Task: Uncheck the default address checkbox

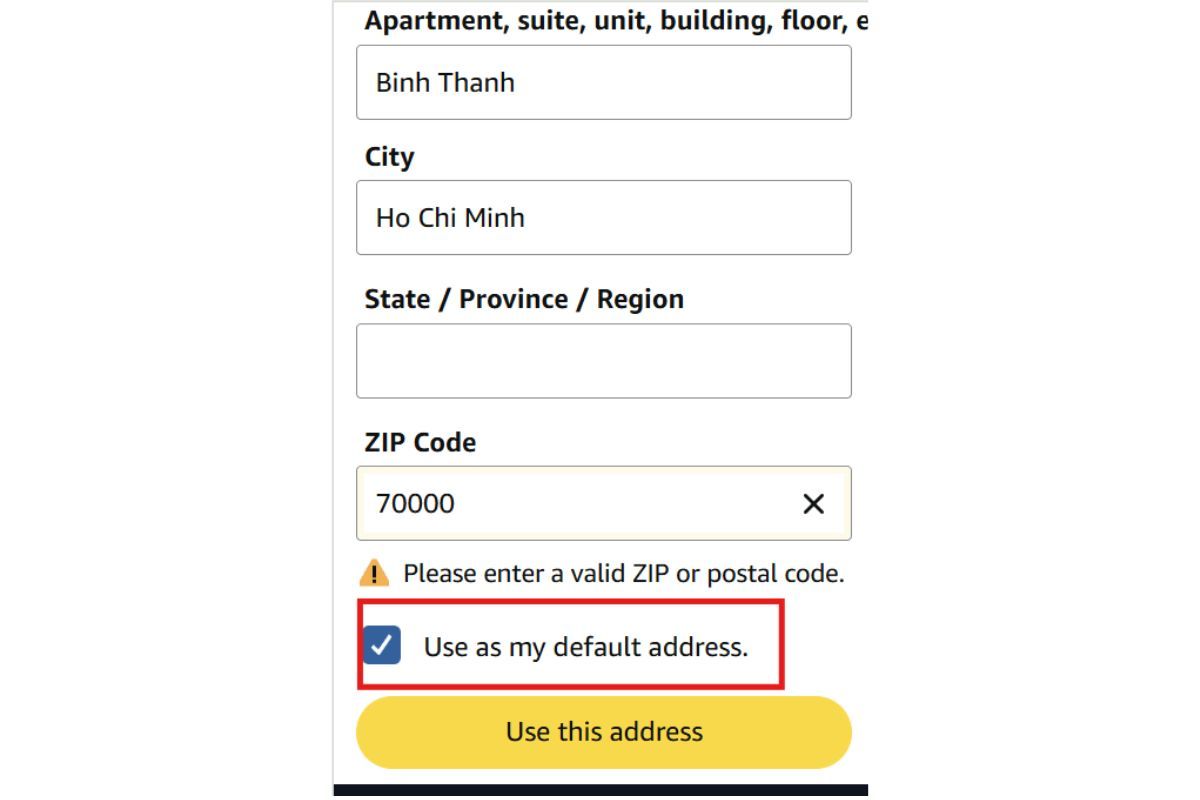Action: point(382,646)
